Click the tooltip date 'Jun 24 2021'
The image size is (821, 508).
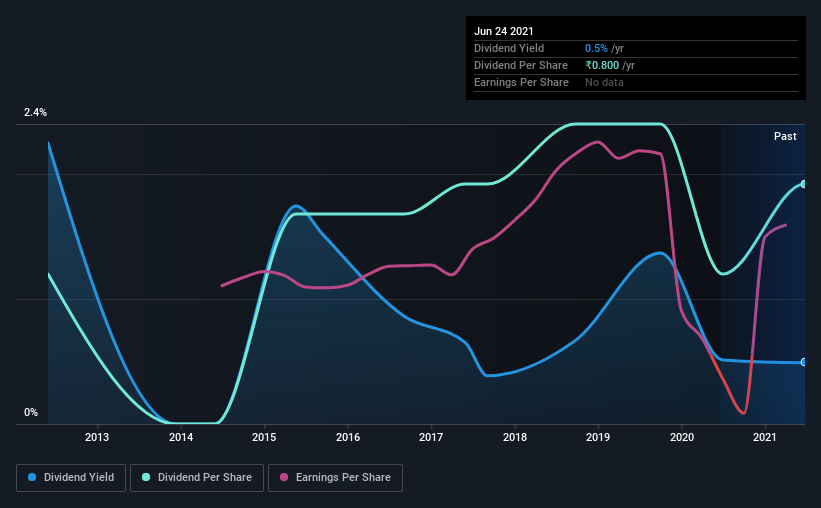pyautogui.click(x=503, y=31)
